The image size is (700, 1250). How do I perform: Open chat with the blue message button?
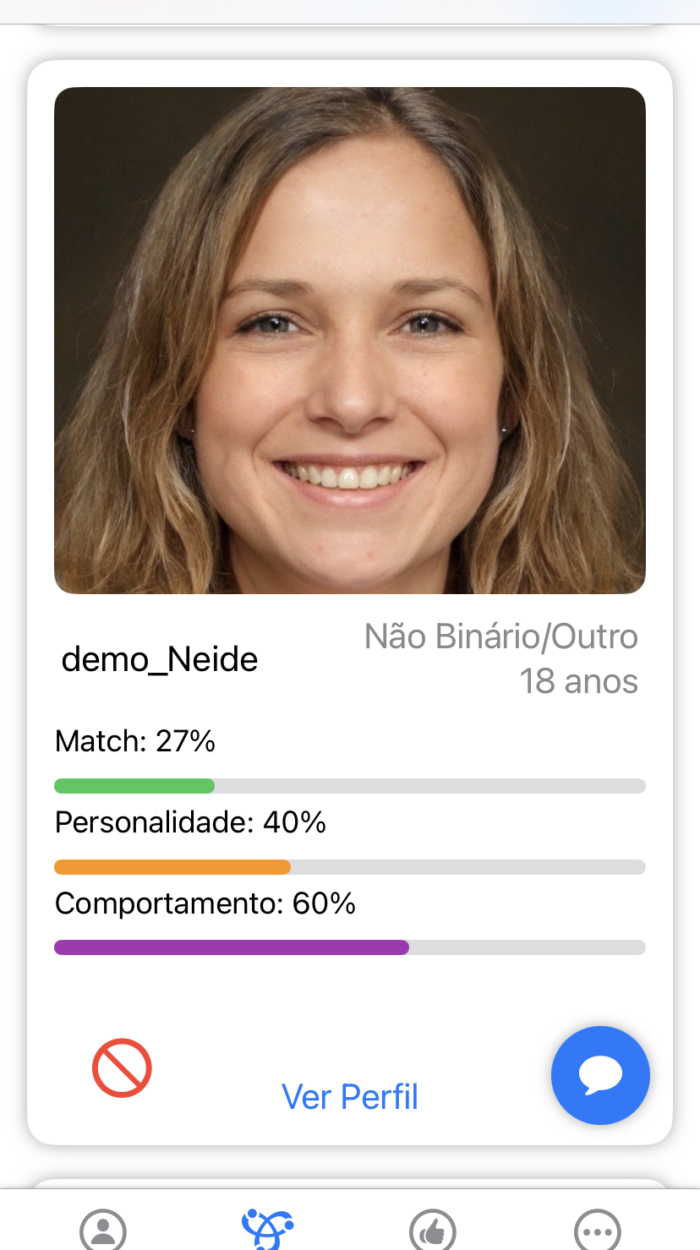point(600,1075)
